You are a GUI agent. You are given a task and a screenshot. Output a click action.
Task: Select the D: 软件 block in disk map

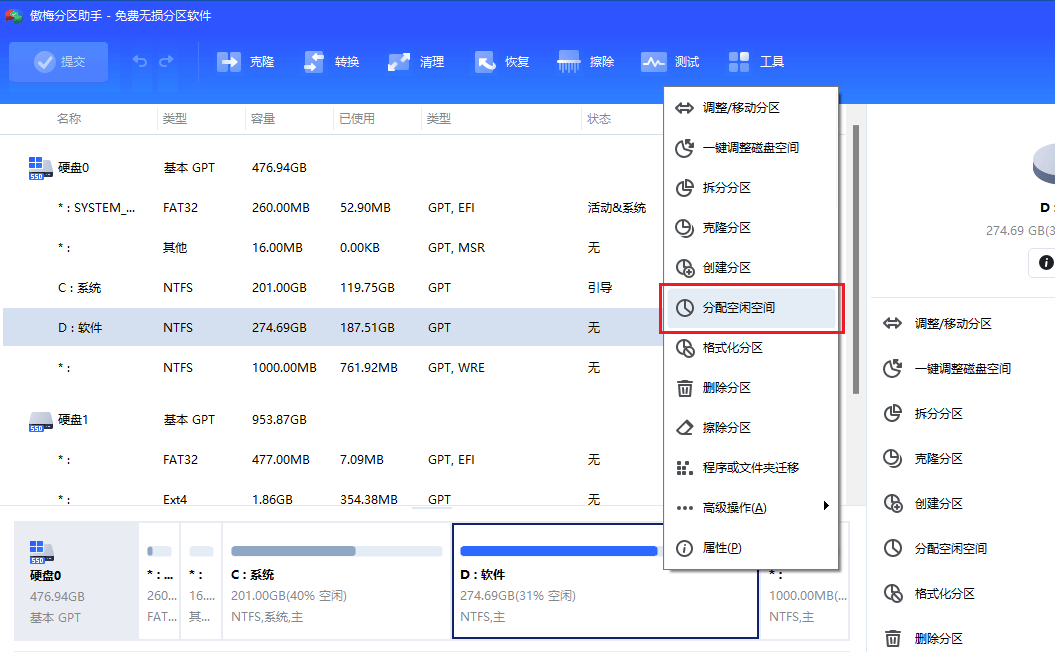[x=605, y=581]
